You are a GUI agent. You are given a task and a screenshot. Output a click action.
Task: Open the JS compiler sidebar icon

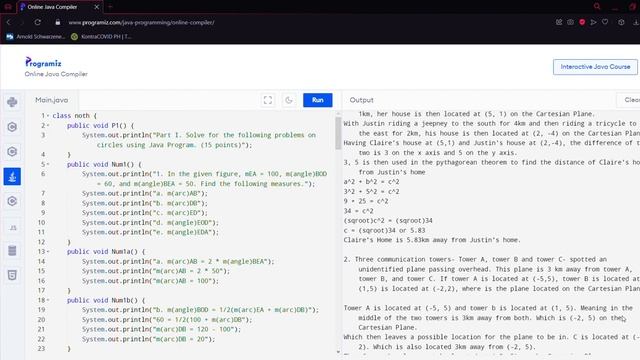[12, 227]
